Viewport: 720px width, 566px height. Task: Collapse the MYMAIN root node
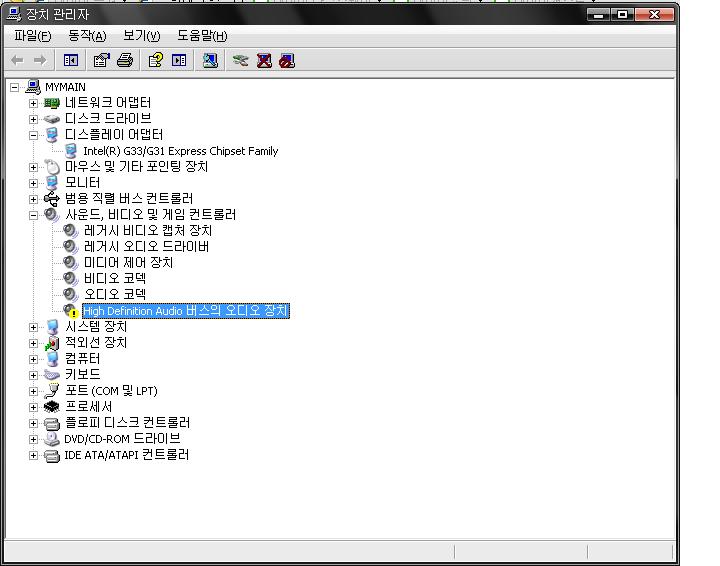[x=15, y=87]
